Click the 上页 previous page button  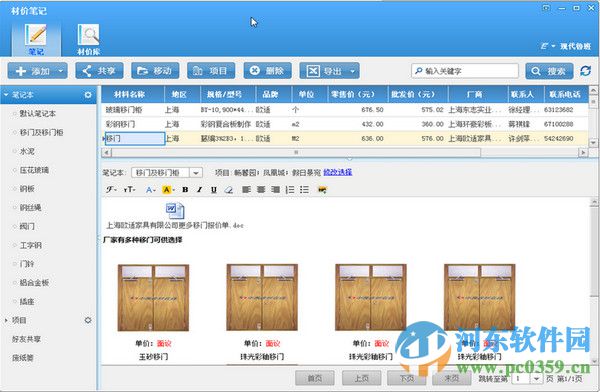(361, 379)
